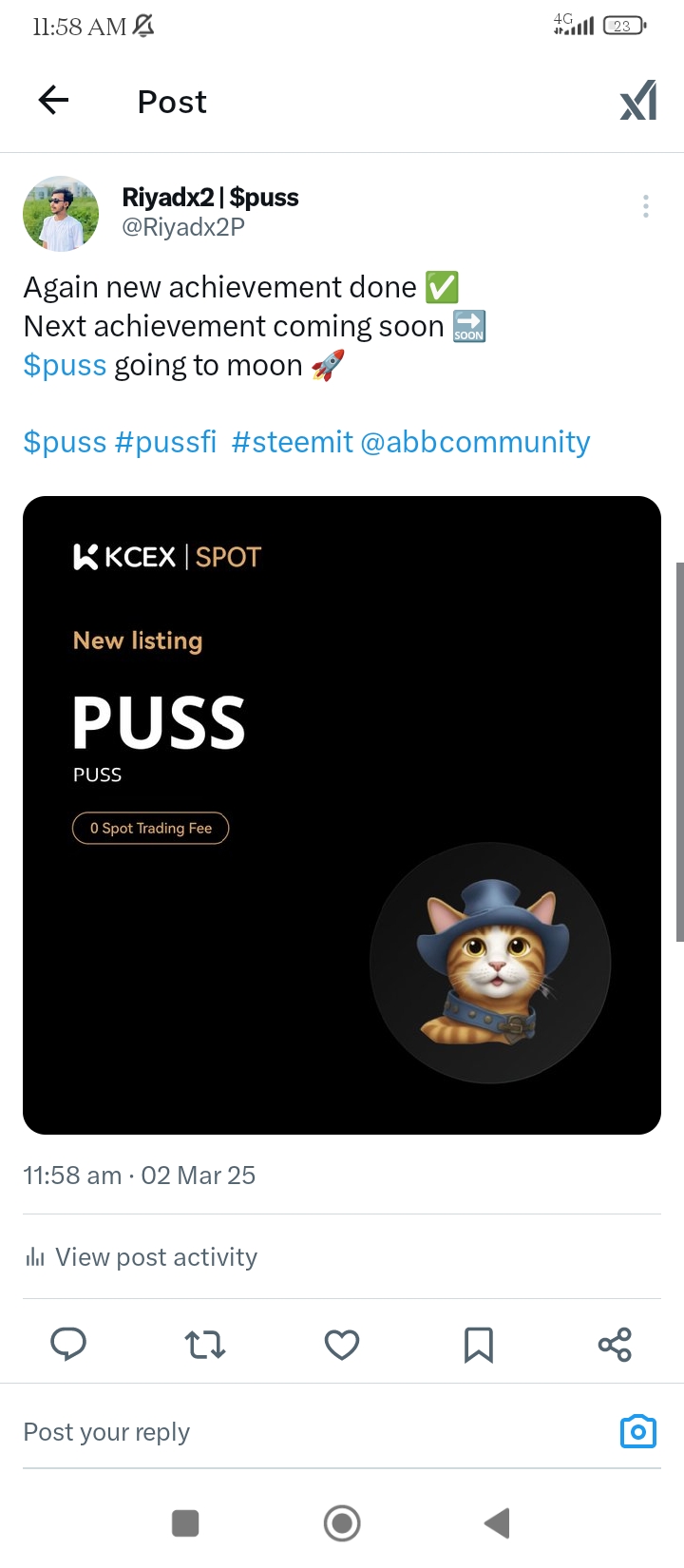Tap the share icon

point(615,1345)
